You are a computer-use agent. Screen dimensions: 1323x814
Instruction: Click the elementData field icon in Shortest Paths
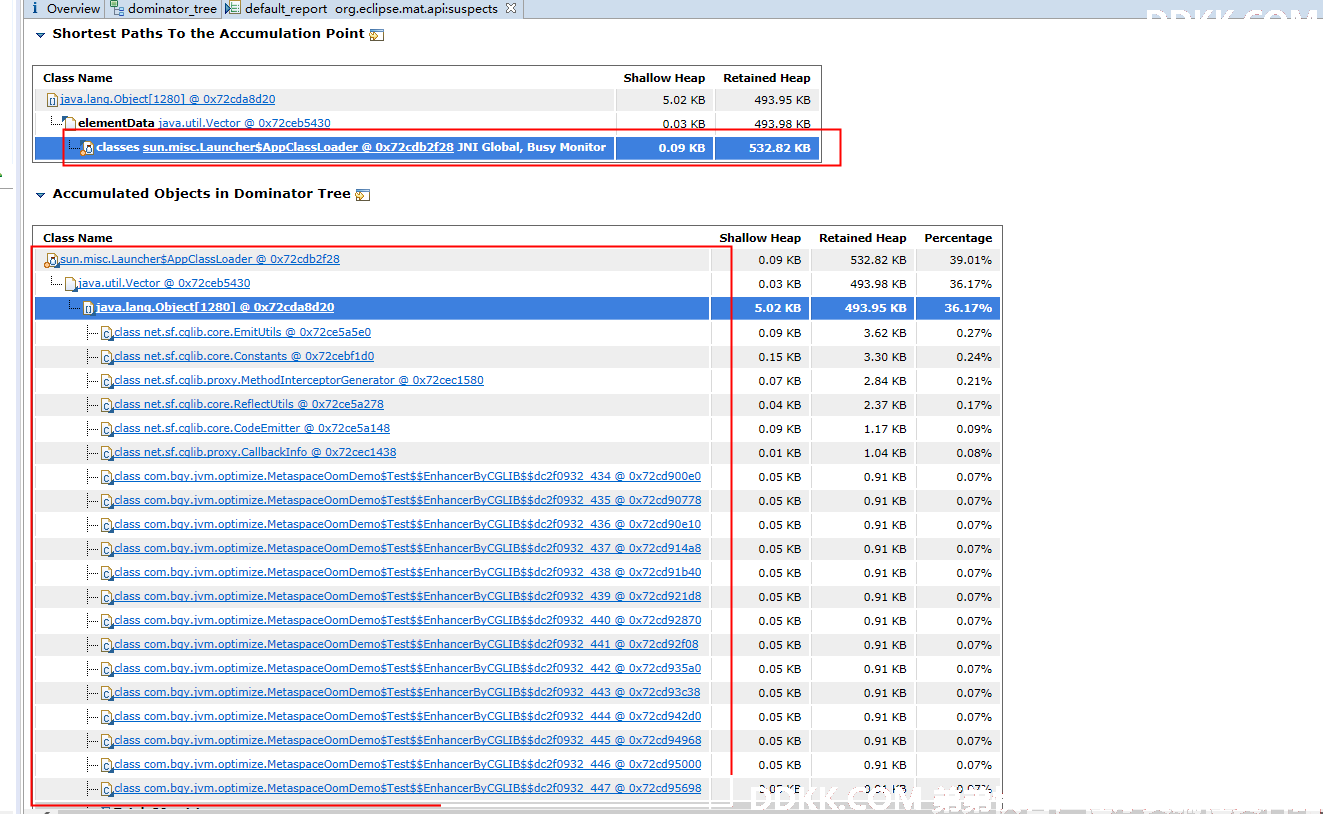click(x=69, y=123)
